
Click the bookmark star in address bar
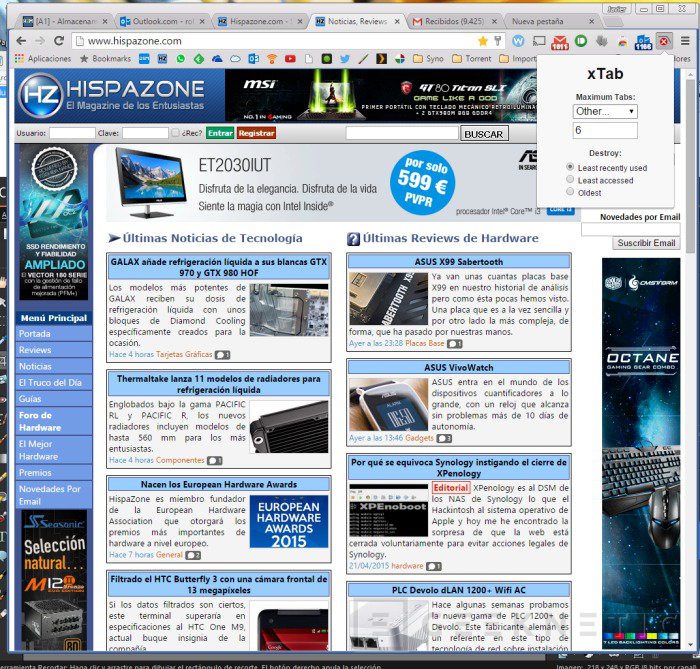coord(483,41)
